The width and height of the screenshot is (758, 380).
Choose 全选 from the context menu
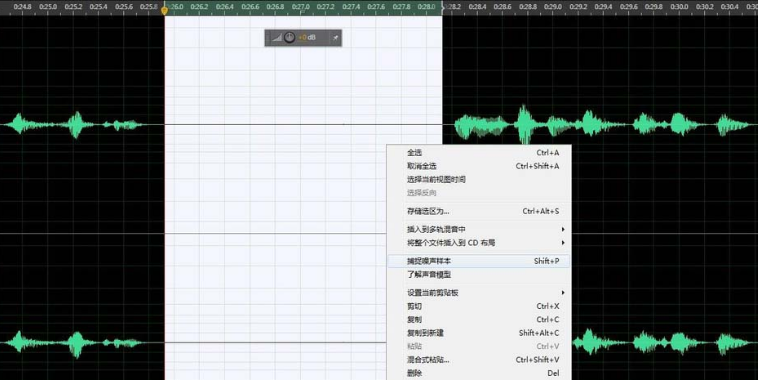point(479,153)
